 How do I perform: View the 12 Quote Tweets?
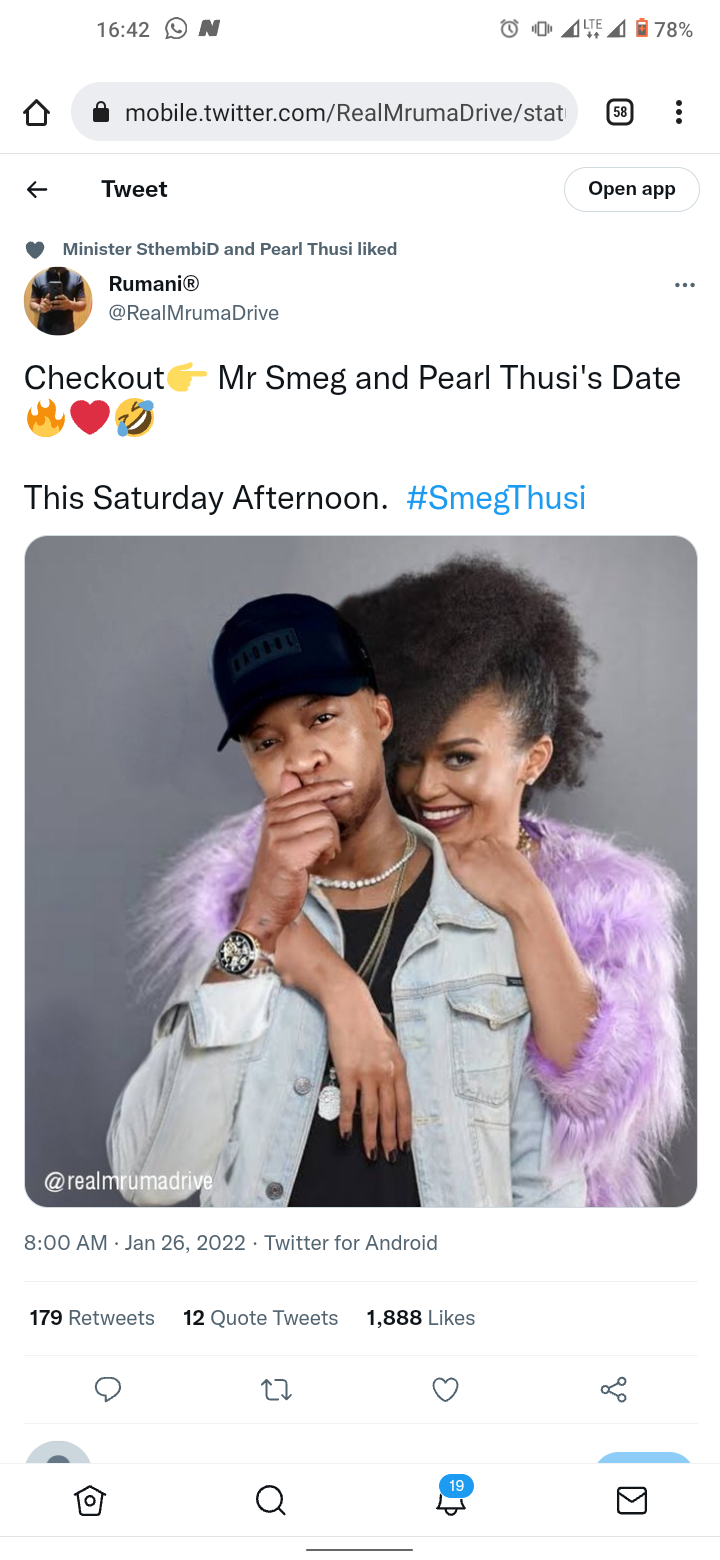pyautogui.click(x=260, y=1318)
